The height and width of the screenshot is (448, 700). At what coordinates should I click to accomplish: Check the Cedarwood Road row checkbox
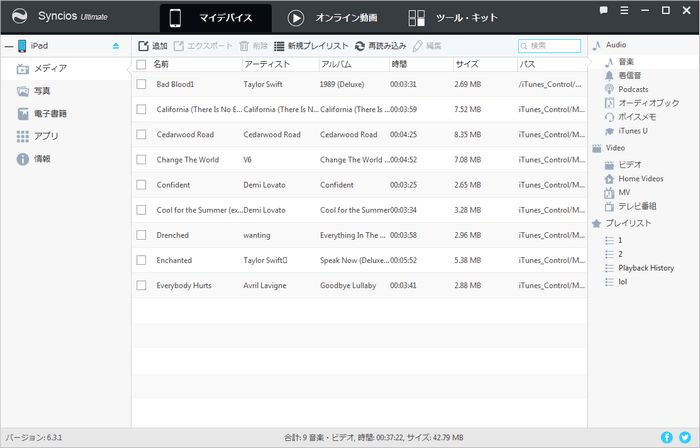[x=141, y=134]
